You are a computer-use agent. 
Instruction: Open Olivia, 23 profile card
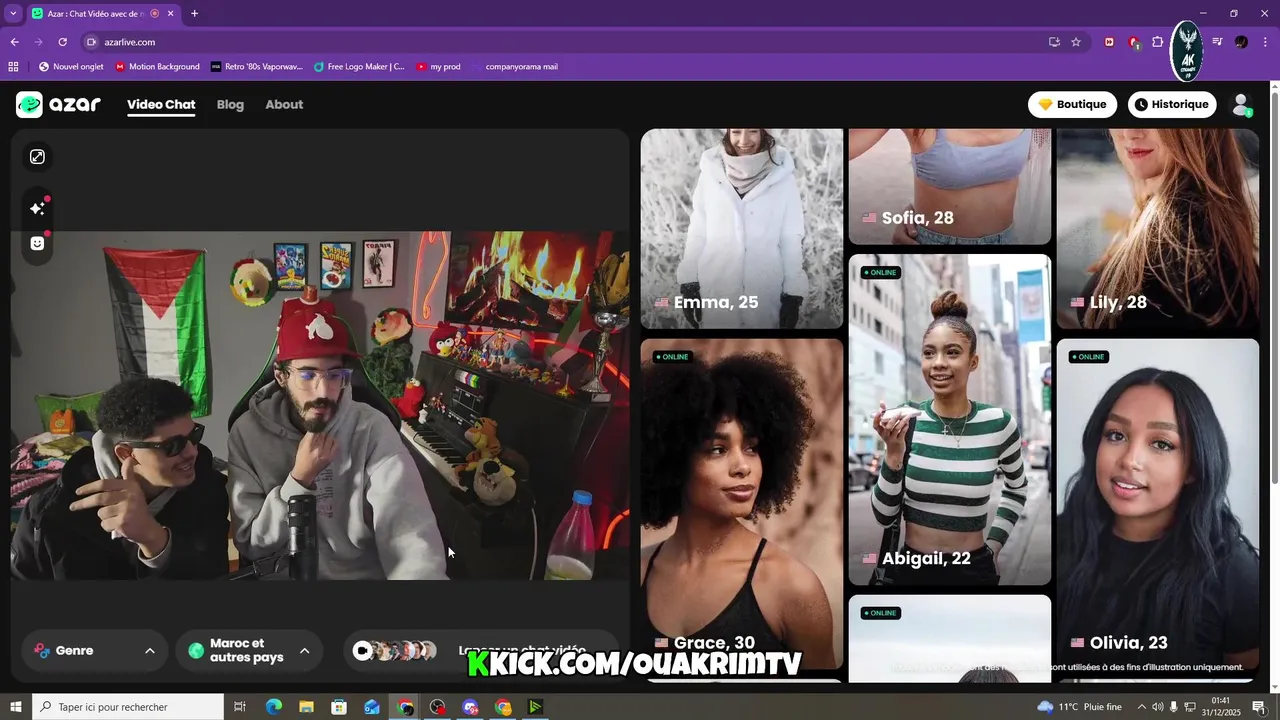1158,503
